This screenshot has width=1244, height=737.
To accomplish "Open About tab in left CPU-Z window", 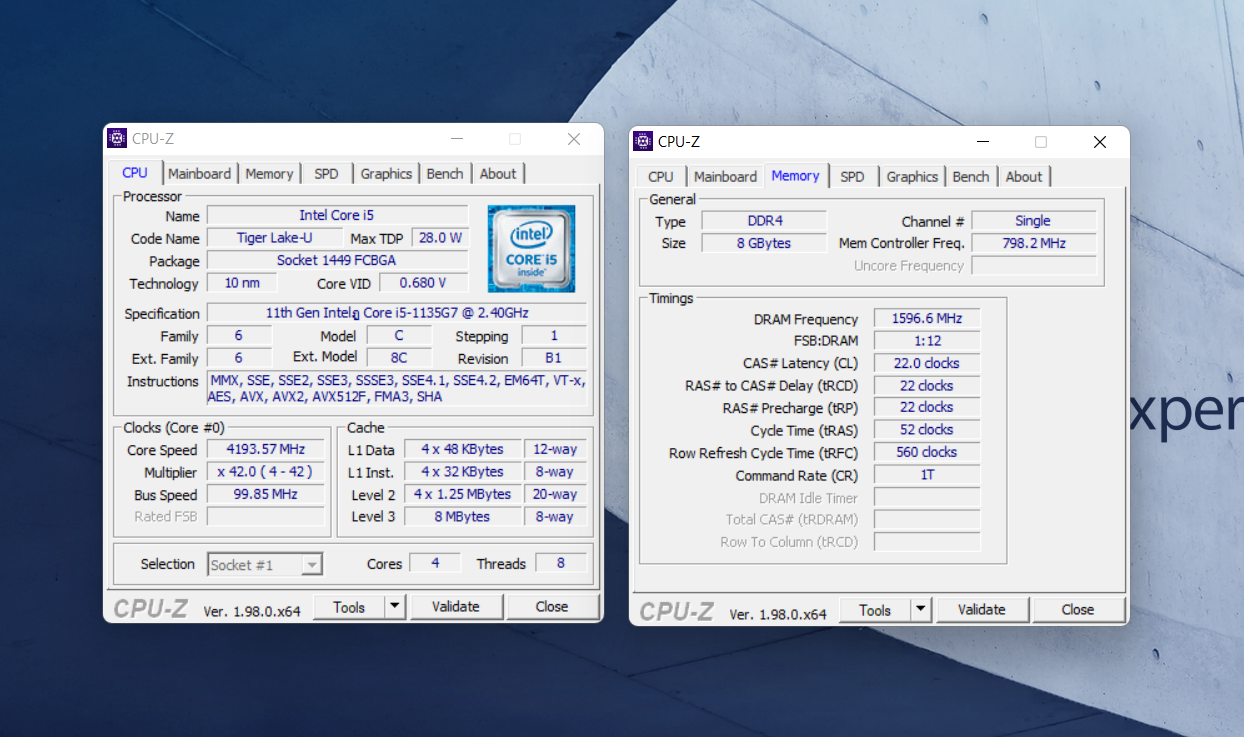I will 498,174.
